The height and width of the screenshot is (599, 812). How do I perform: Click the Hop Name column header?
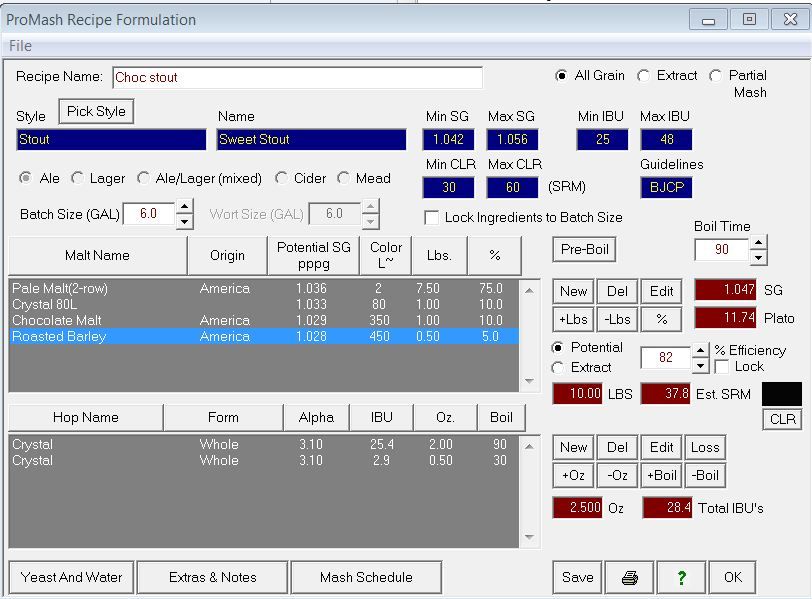click(x=85, y=417)
